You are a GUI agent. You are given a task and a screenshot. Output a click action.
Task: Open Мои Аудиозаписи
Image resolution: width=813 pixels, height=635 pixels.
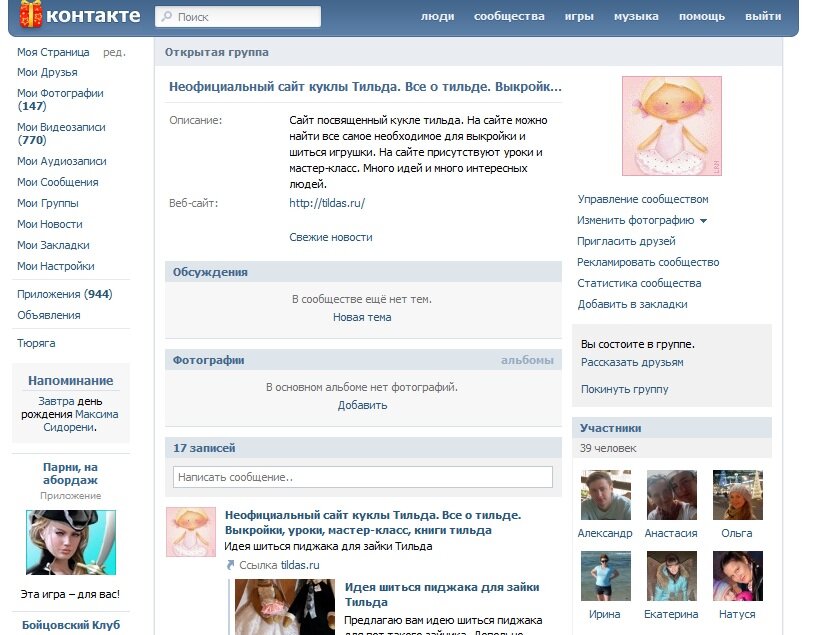[x=62, y=161]
